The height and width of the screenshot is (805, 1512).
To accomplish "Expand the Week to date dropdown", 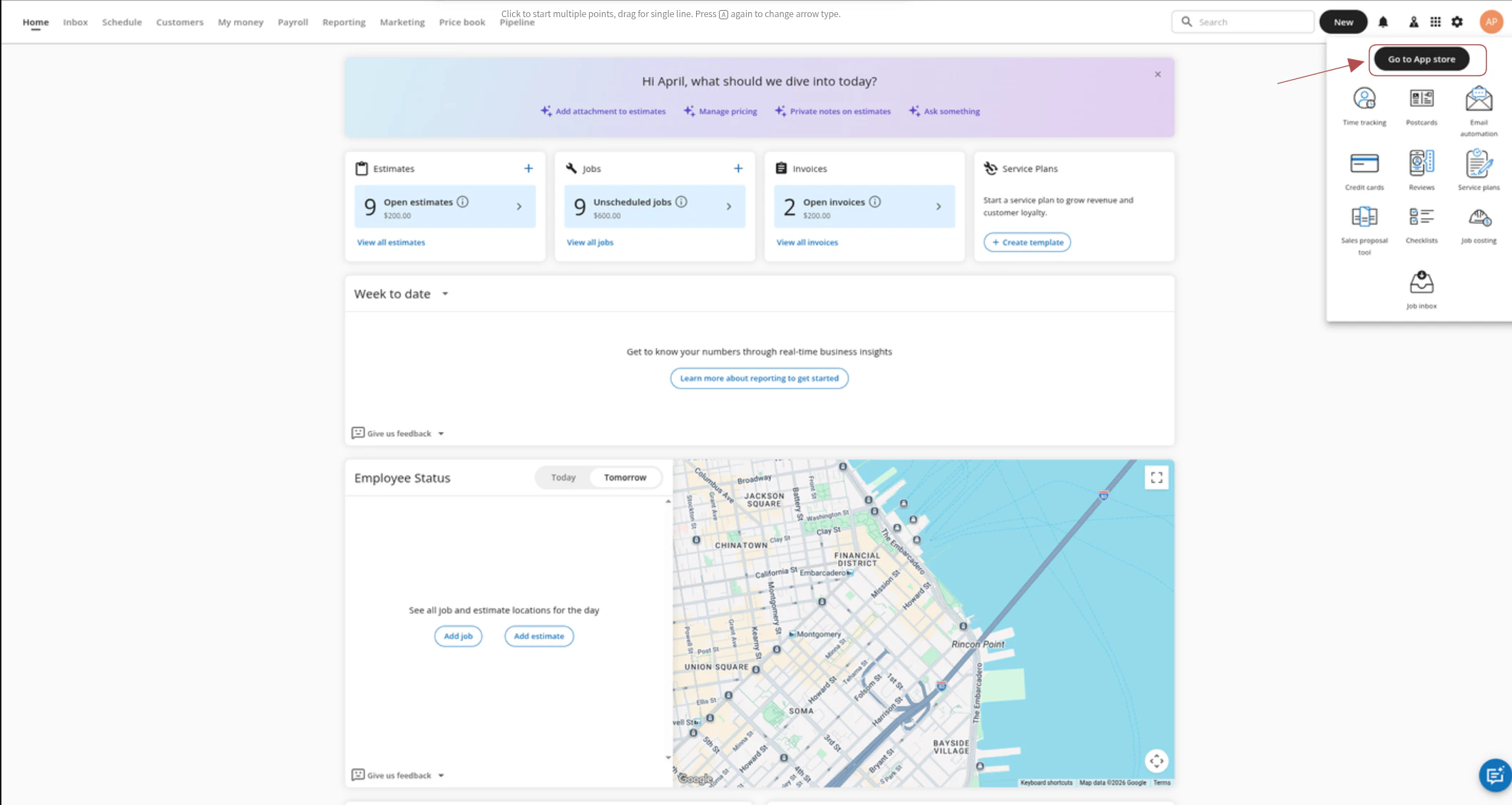I will click(445, 294).
